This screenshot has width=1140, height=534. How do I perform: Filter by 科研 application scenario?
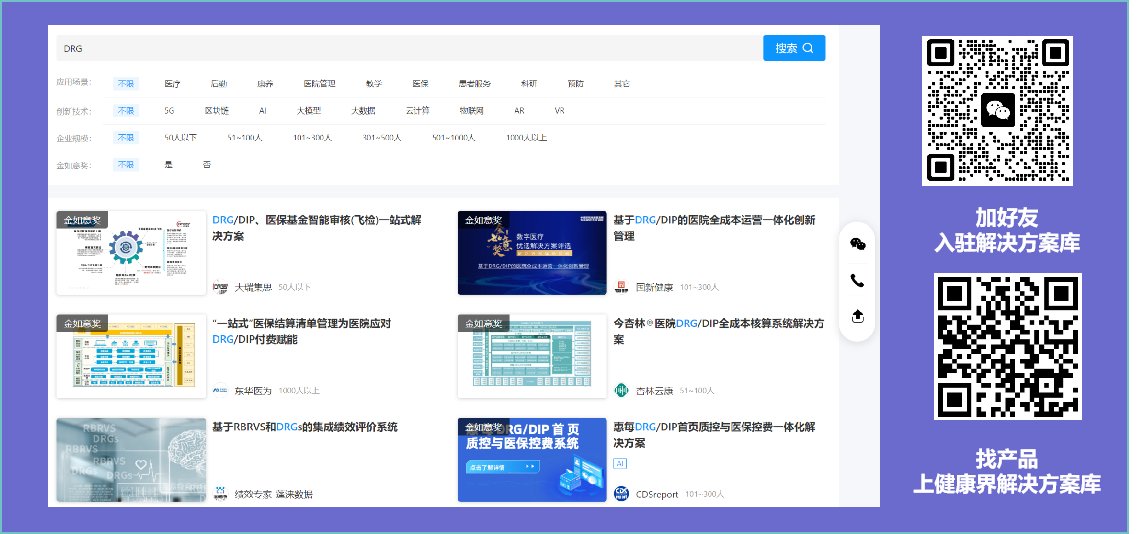[529, 84]
